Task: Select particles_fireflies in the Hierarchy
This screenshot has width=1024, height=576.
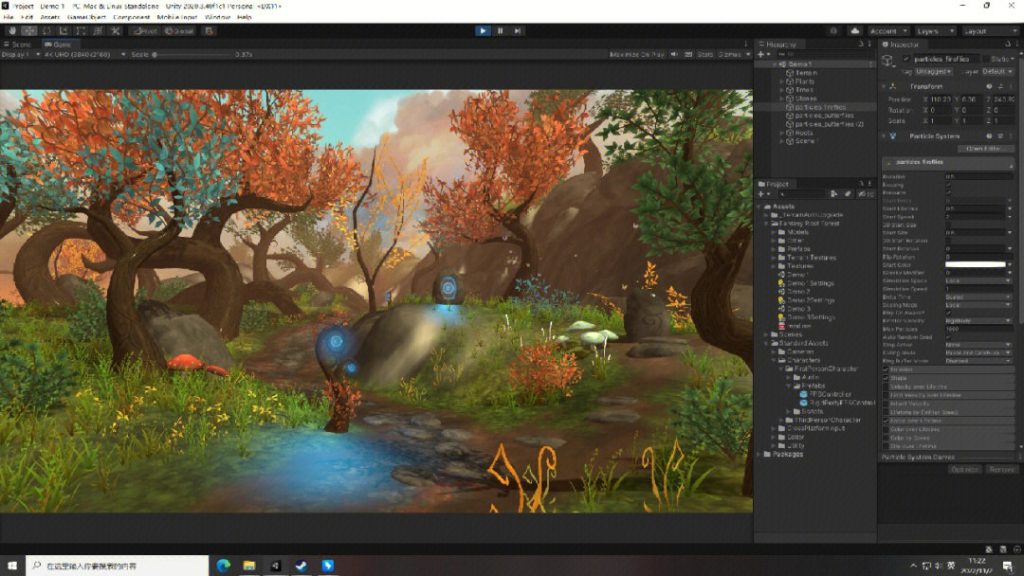Action: [821, 106]
